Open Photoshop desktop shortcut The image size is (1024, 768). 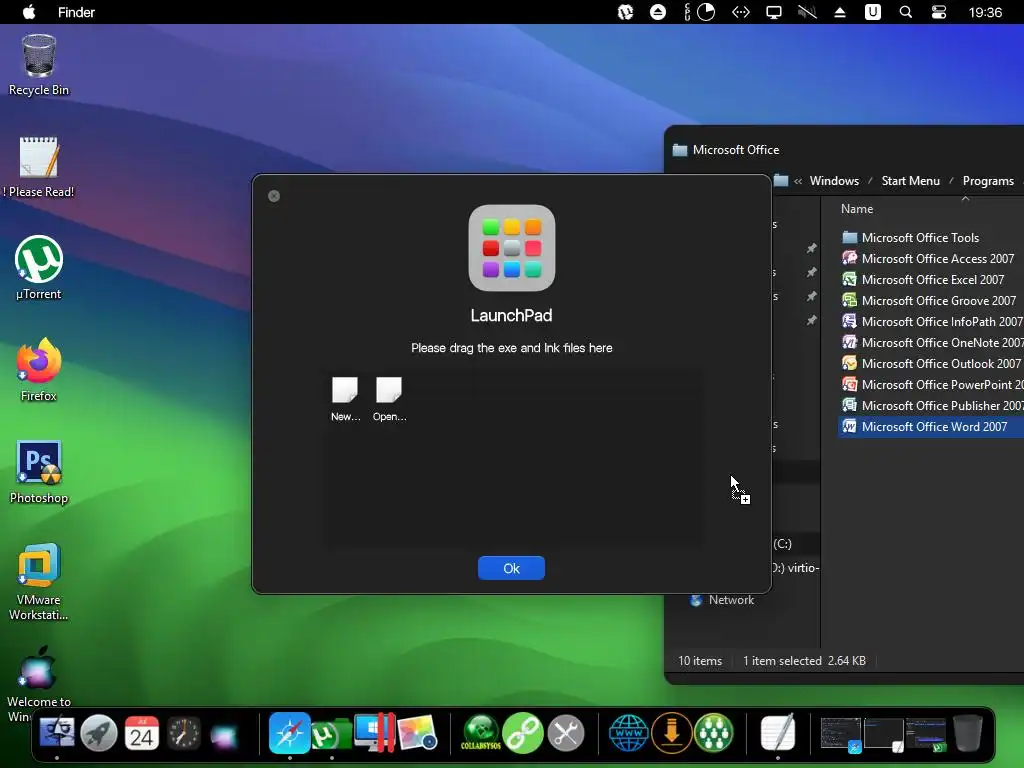[x=39, y=472]
